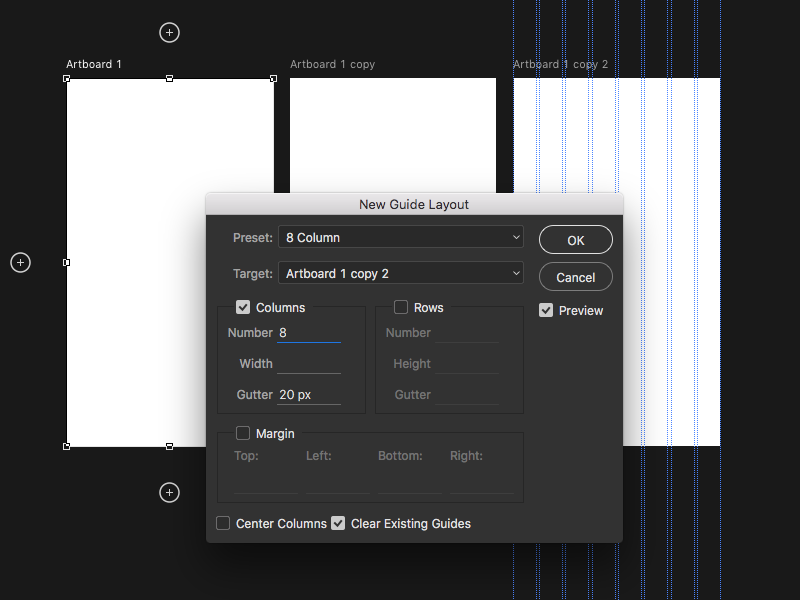Click the New Guide Layout title bar
Screen dimensions: 800x600
[414, 204]
